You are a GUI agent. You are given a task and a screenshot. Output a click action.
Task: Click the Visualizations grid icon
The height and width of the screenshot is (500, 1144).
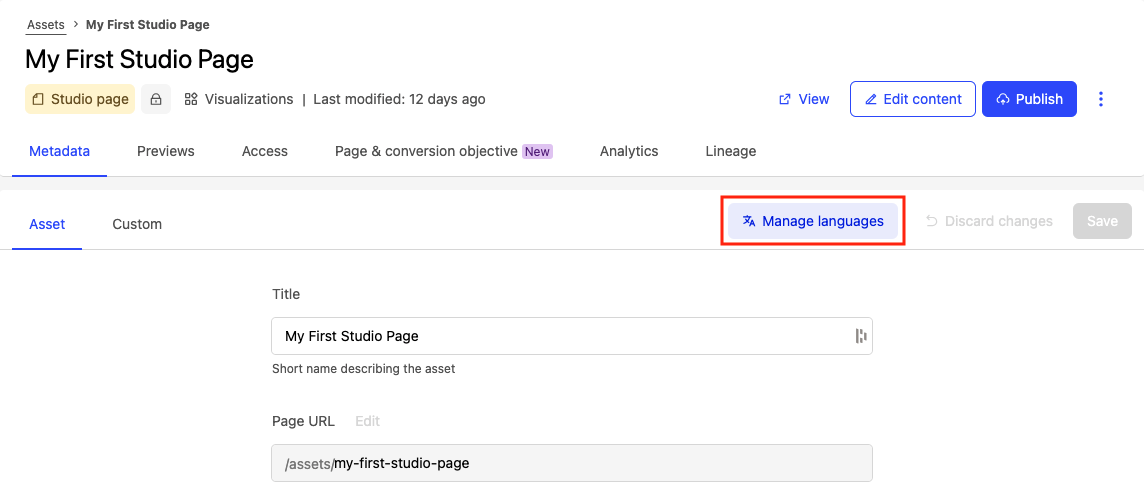pyautogui.click(x=191, y=99)
